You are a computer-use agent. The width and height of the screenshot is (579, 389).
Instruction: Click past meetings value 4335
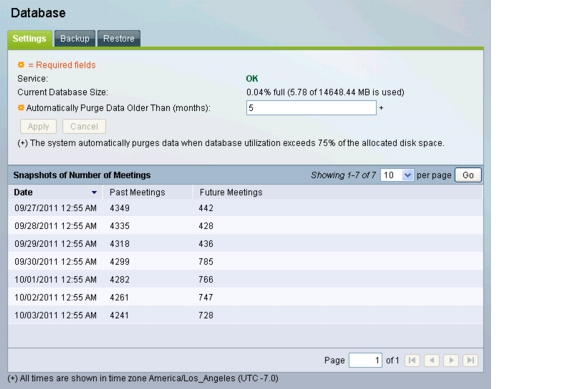pyautogui.click(x=119, y=226)
